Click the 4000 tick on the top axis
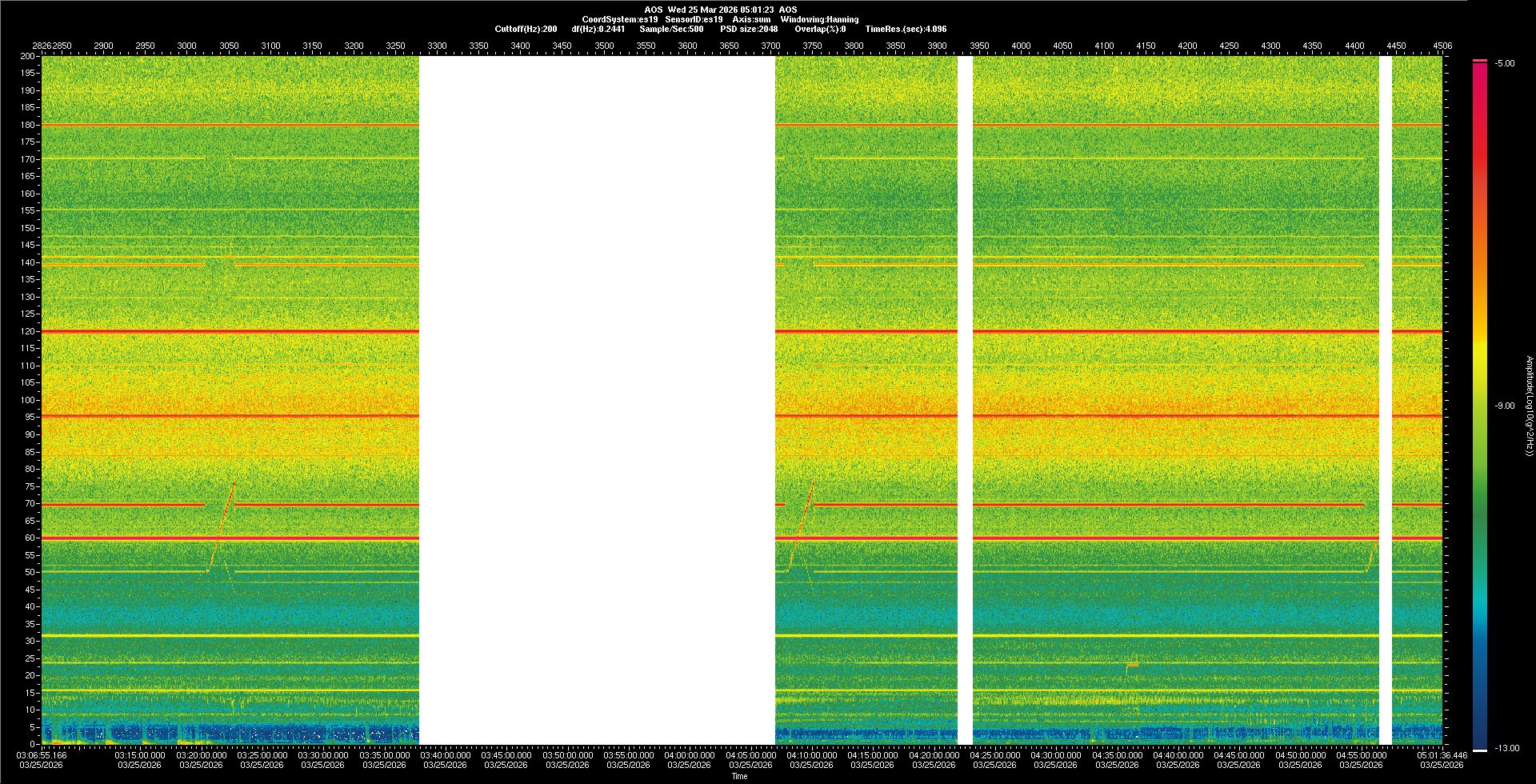The image size is (1536, 784). 1021,46
